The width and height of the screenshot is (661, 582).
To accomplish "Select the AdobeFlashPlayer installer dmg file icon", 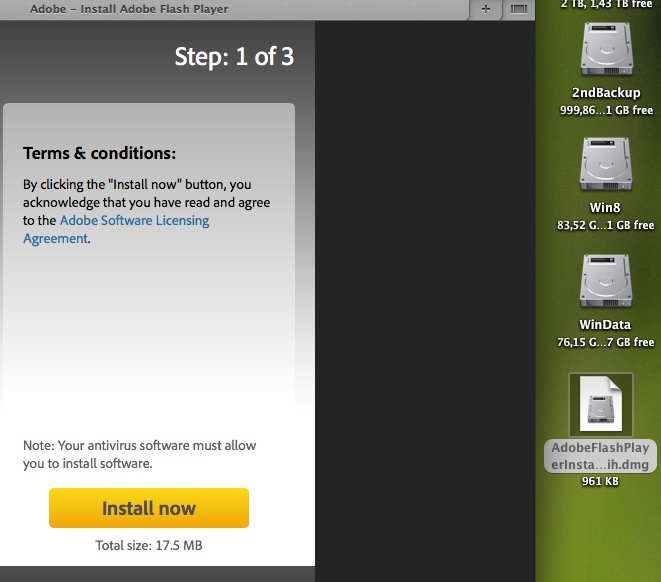I will [601, 404].
